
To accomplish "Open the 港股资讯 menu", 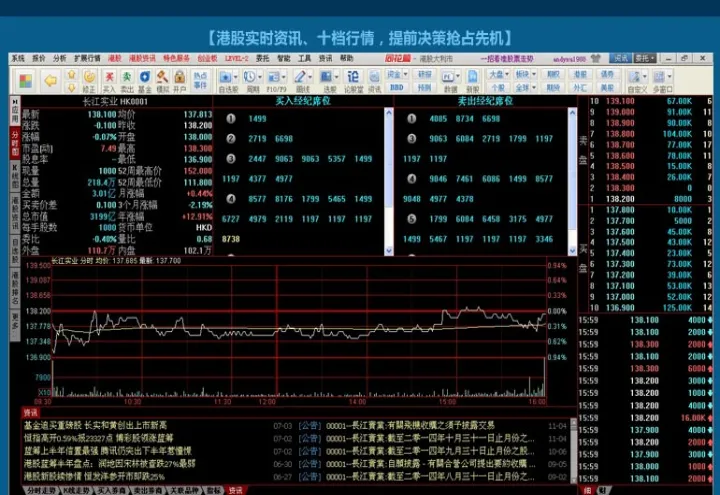I will (x=142, y=58).
